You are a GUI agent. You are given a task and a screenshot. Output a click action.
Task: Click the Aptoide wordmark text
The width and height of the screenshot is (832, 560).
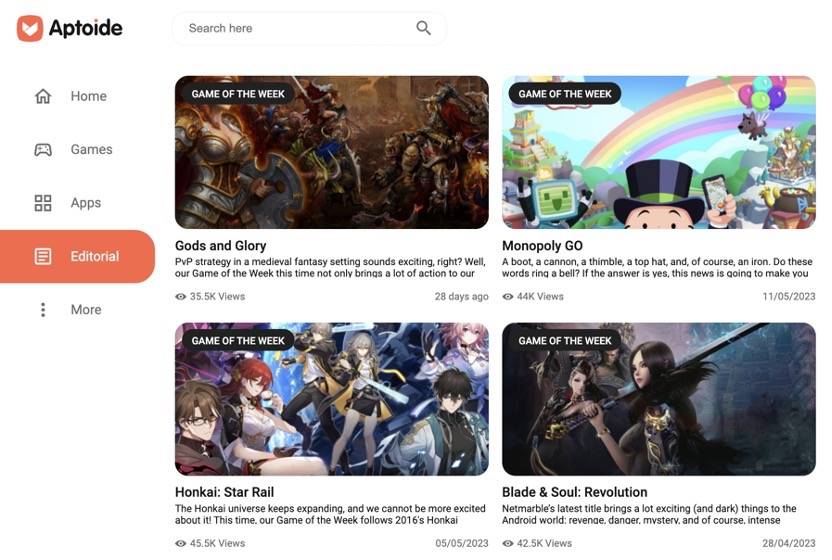coord(85,28)
